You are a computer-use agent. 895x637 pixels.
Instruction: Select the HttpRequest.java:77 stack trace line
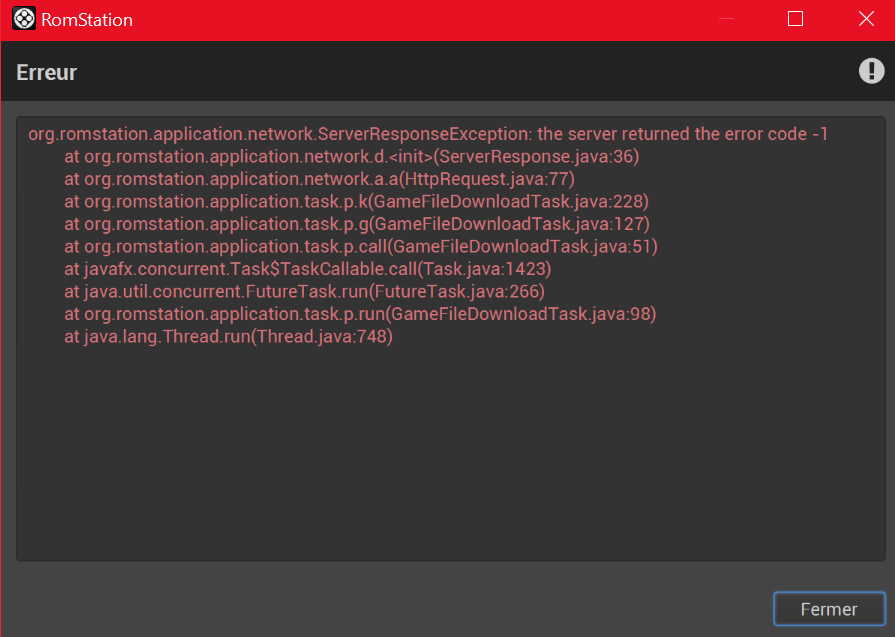click(x=319, y=179)
